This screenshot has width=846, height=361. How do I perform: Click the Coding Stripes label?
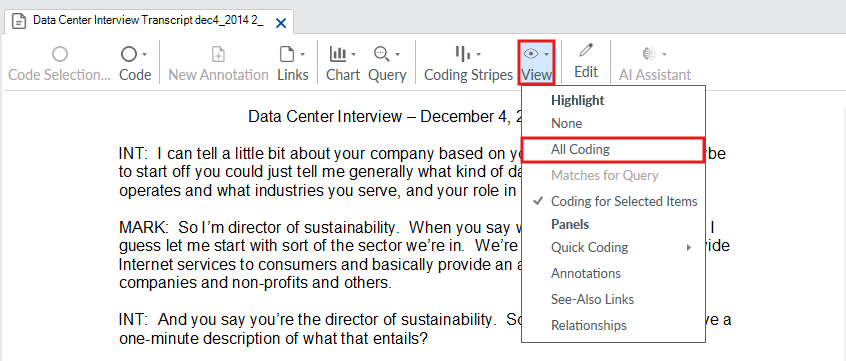click(468, 75)
